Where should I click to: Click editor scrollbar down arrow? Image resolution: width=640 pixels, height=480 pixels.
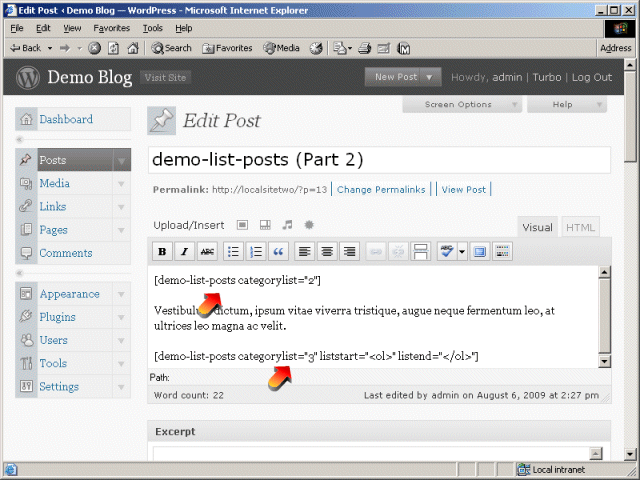click(x=604, y=361)
